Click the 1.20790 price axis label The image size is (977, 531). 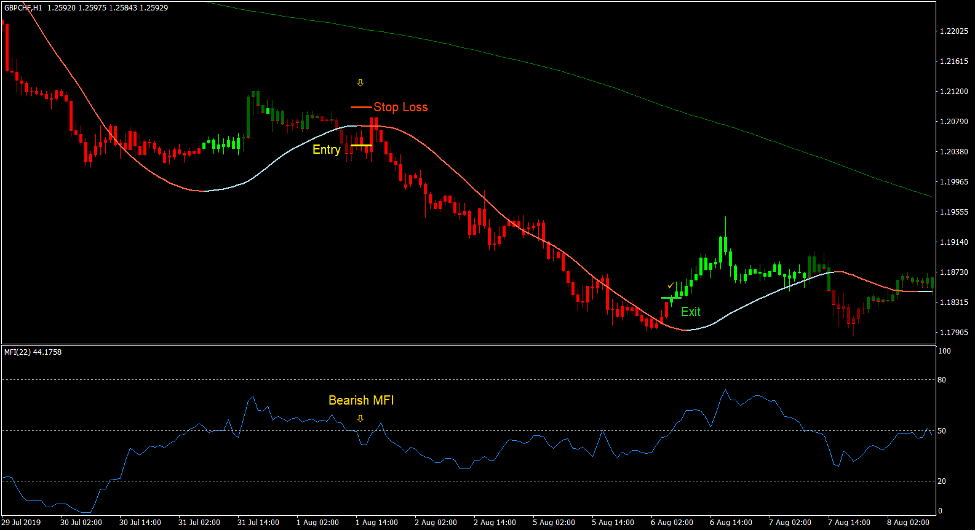[952, 122]
